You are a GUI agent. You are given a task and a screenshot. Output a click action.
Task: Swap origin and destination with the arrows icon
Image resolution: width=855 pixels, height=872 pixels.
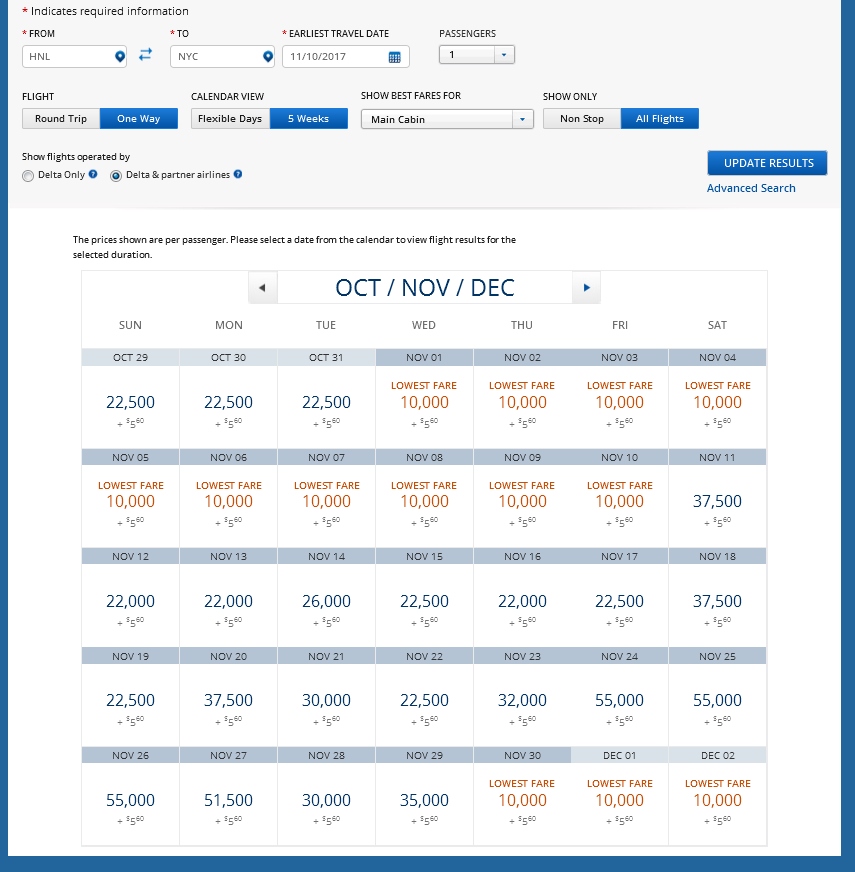tap(145, 55)
